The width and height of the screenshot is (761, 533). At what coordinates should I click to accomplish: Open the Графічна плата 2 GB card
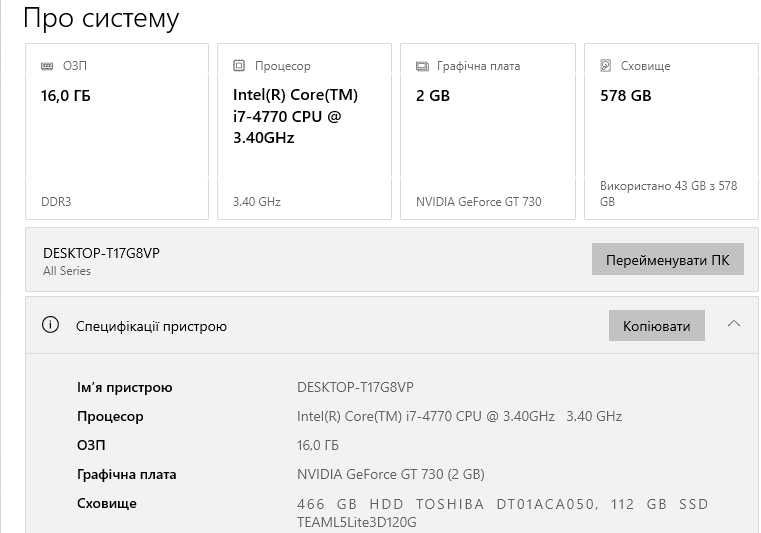[487, 131]
